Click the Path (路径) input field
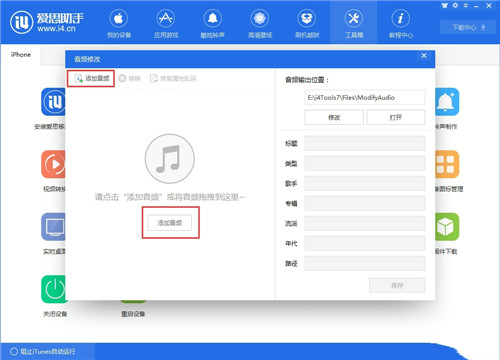This screenshot has height=360, width=500. [365, 263]
